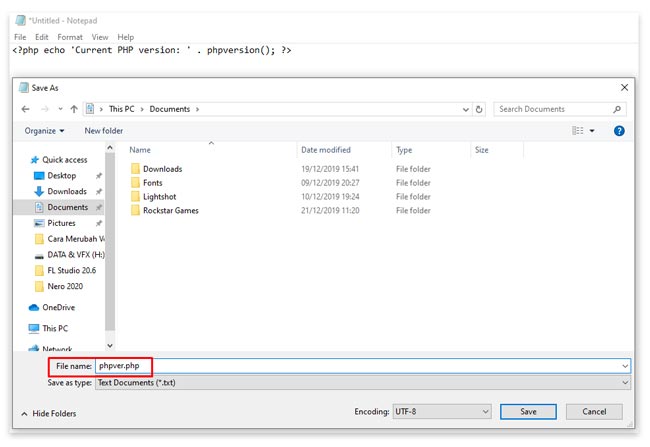Open the Notepad Help menu
This screenshot has width=650, height=447.
pyautogui.click(x=126, y=37)
